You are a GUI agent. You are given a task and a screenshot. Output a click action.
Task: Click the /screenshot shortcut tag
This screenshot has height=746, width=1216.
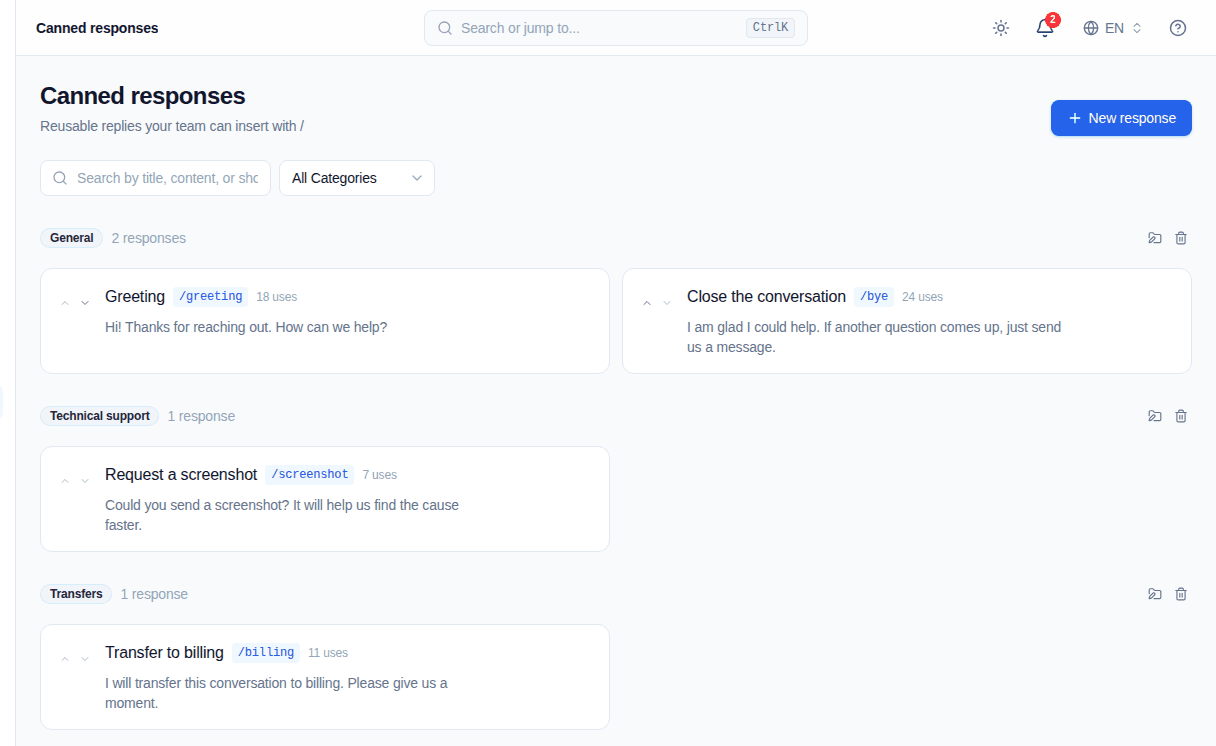pyautogui.click(x=310, y=474)
